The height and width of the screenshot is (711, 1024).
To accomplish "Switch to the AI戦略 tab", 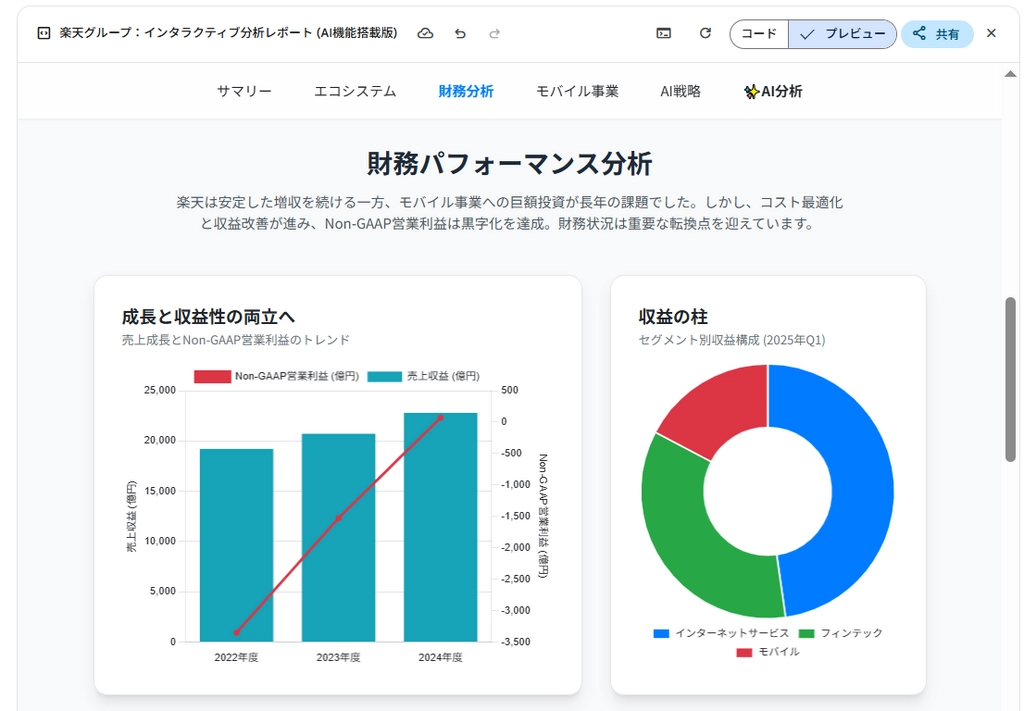I will point(680,91).
